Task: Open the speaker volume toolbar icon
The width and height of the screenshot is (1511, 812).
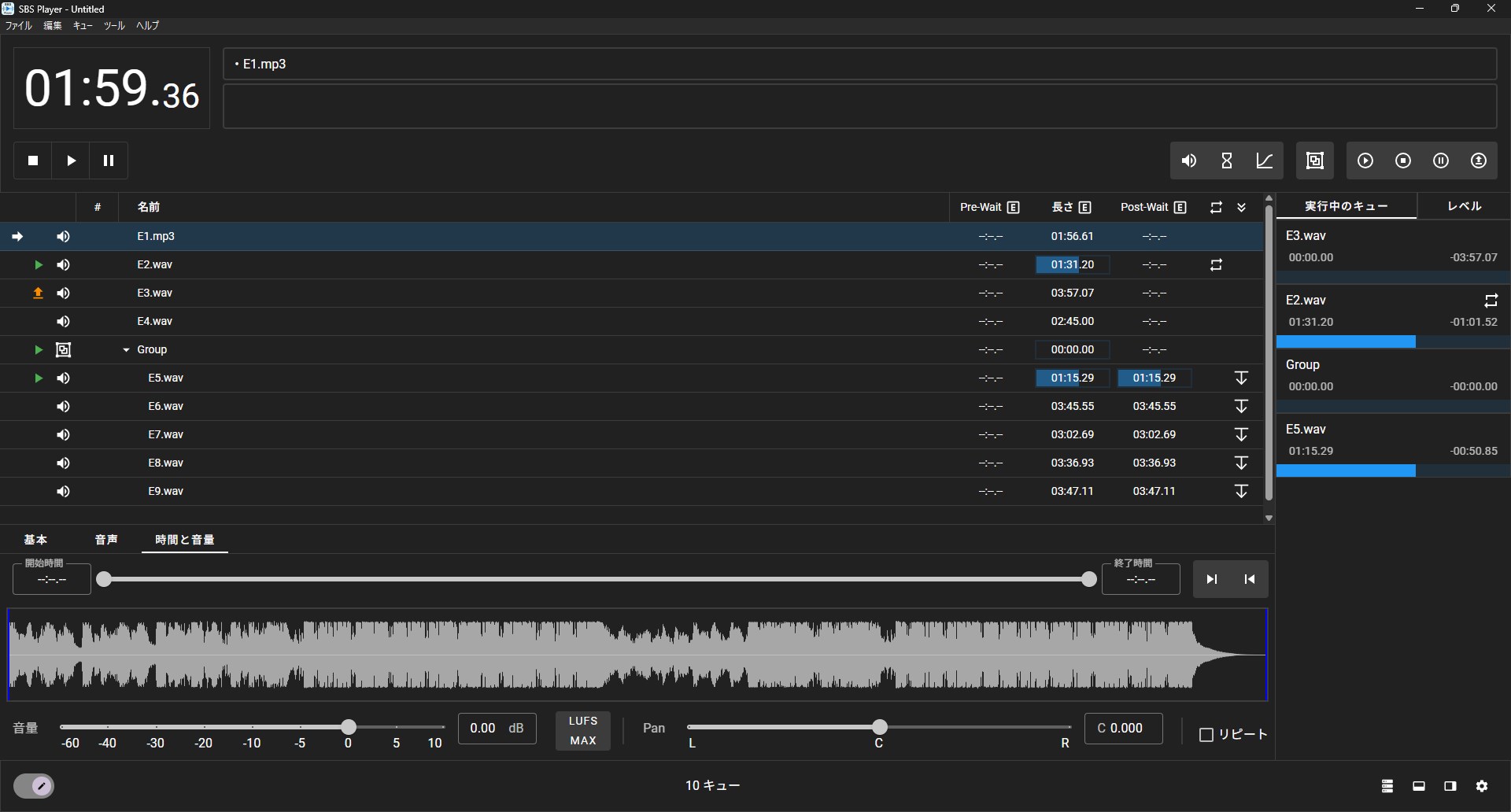Action: pyautogui.click(x=1189, y=161)
